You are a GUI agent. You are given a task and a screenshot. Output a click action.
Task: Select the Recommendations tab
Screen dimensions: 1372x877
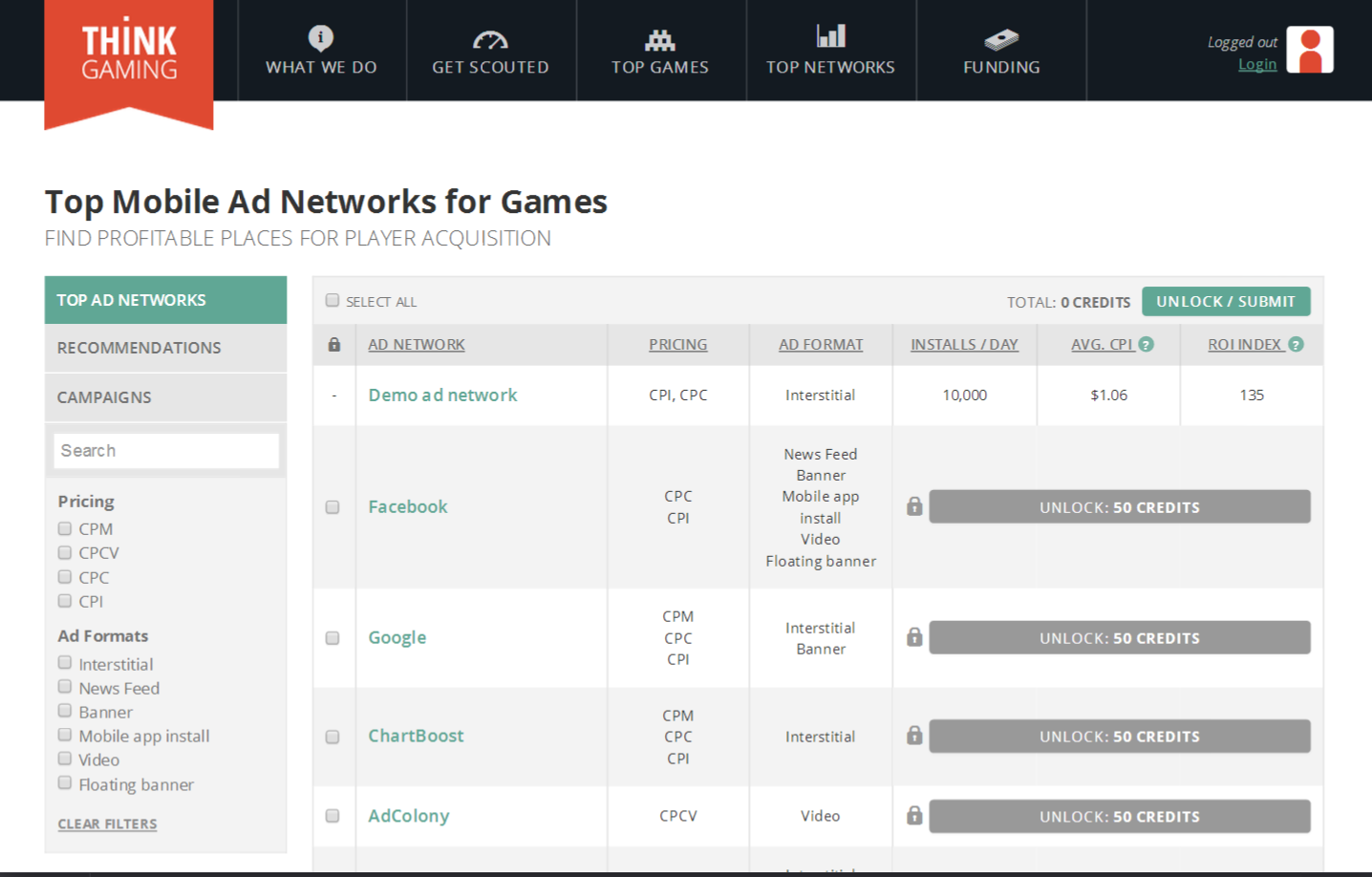click(x=165, y=348)
